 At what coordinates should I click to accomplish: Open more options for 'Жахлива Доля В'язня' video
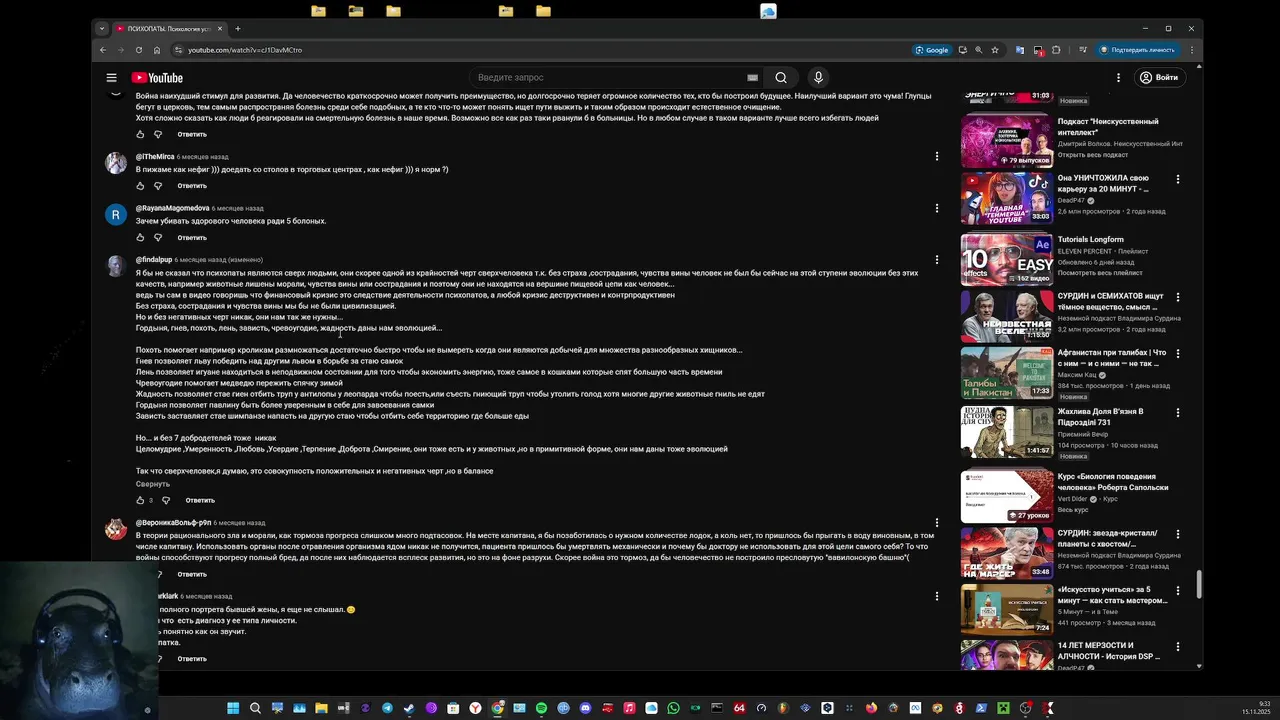(x=1177, y=412)
